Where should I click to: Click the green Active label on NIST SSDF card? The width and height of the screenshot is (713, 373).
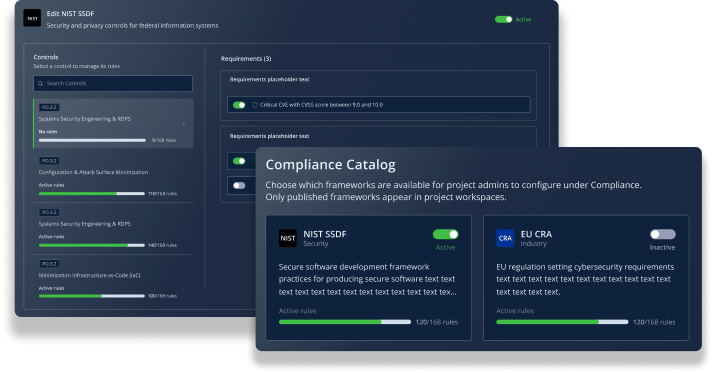point(446,247)
